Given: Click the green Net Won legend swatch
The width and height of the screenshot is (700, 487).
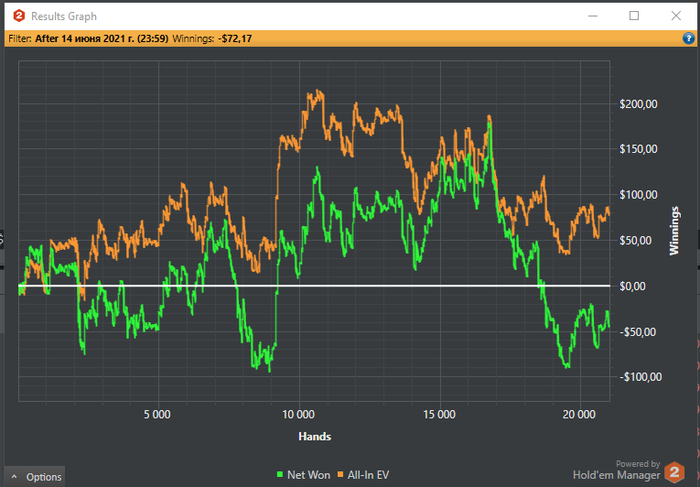Looking at the screenshot, I should (x=280, y=475).
